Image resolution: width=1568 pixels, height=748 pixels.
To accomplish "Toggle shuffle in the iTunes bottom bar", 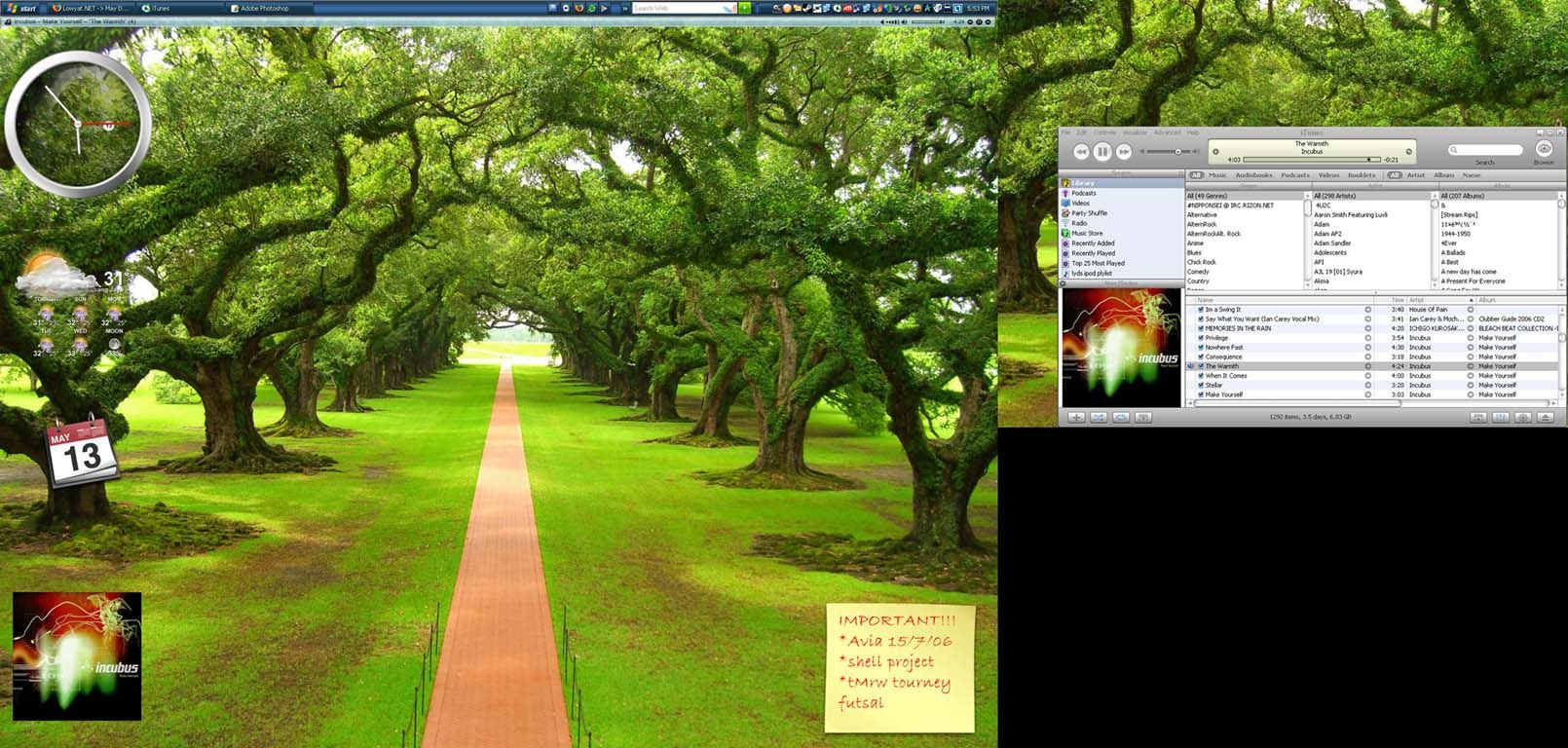I will pyautogui.click(x=1099, y=417).
